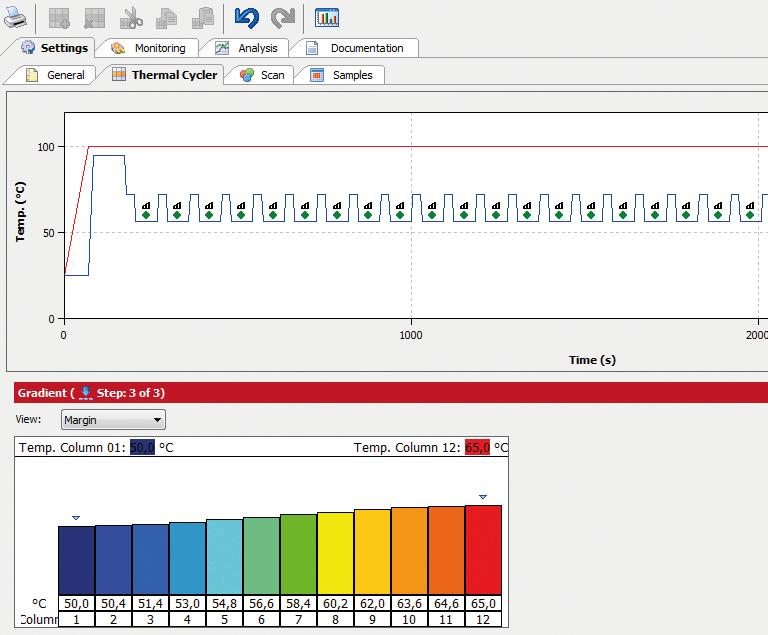Click the 51,4 temperature cell
The width and height of the screenshot is (768, 635).
[150, 604]
